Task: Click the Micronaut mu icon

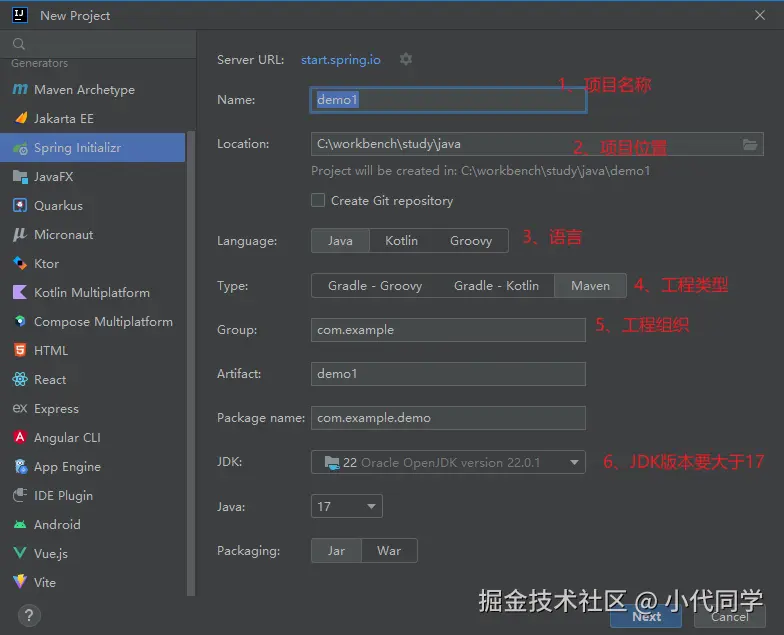Action: (x=20, y=234)
